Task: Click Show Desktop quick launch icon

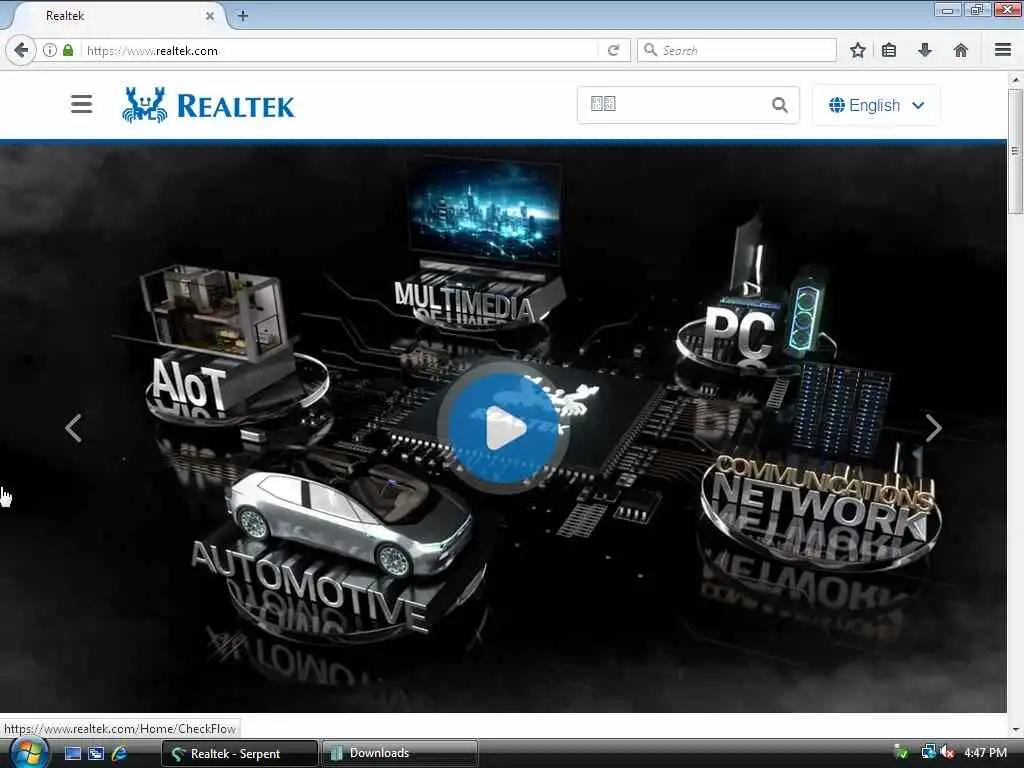Action: 72,753
